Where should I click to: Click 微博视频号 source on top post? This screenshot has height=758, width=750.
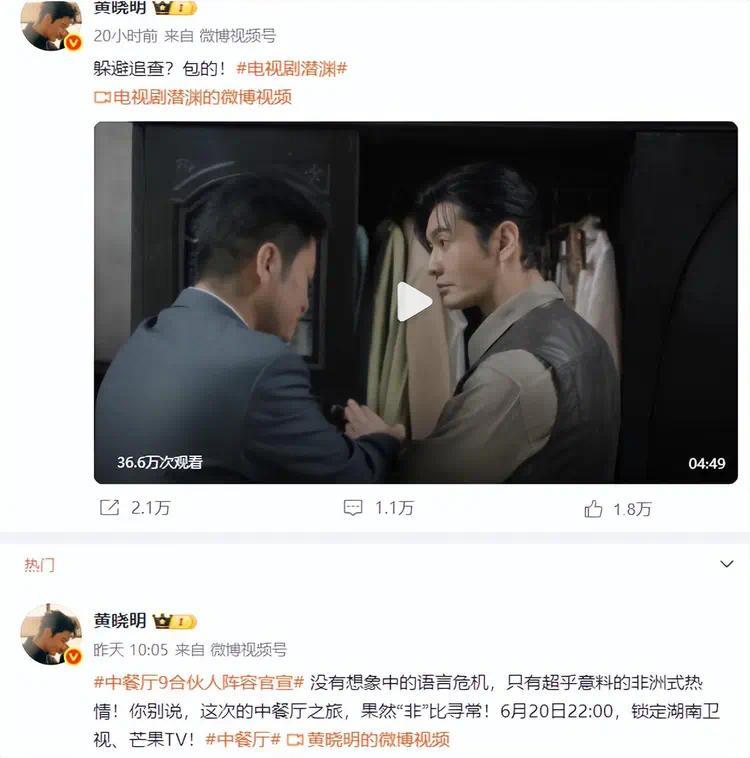coord(237,36)
